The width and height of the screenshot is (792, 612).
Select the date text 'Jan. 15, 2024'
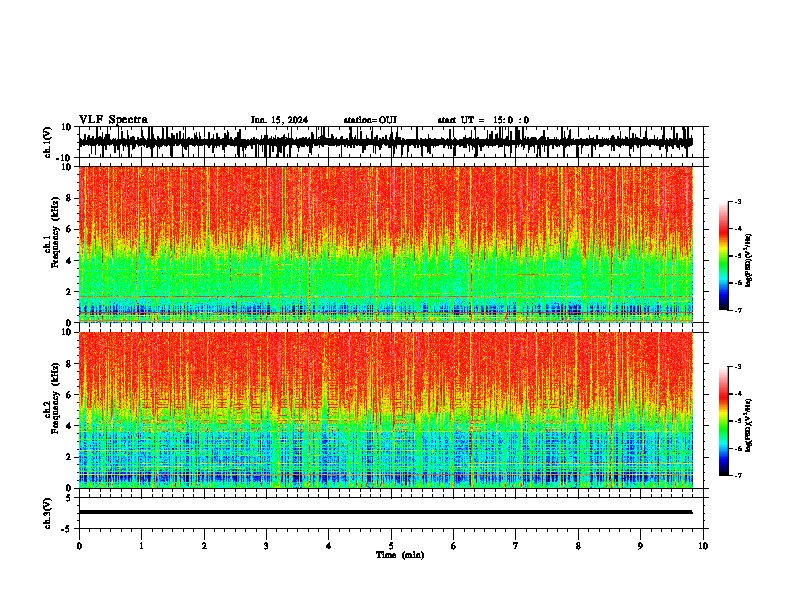pos(279,120)
